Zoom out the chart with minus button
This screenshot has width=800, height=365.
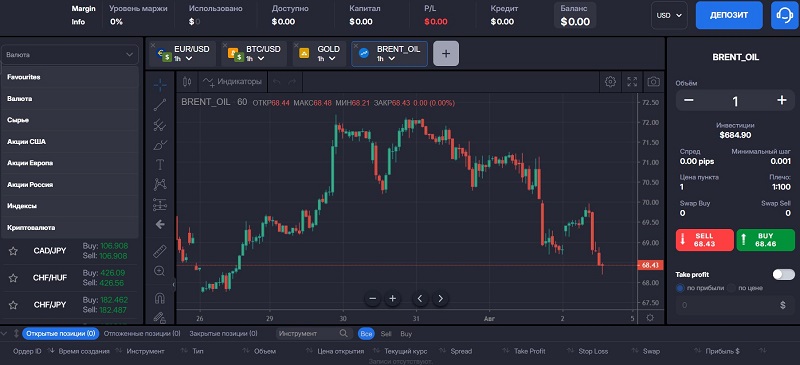372,299
